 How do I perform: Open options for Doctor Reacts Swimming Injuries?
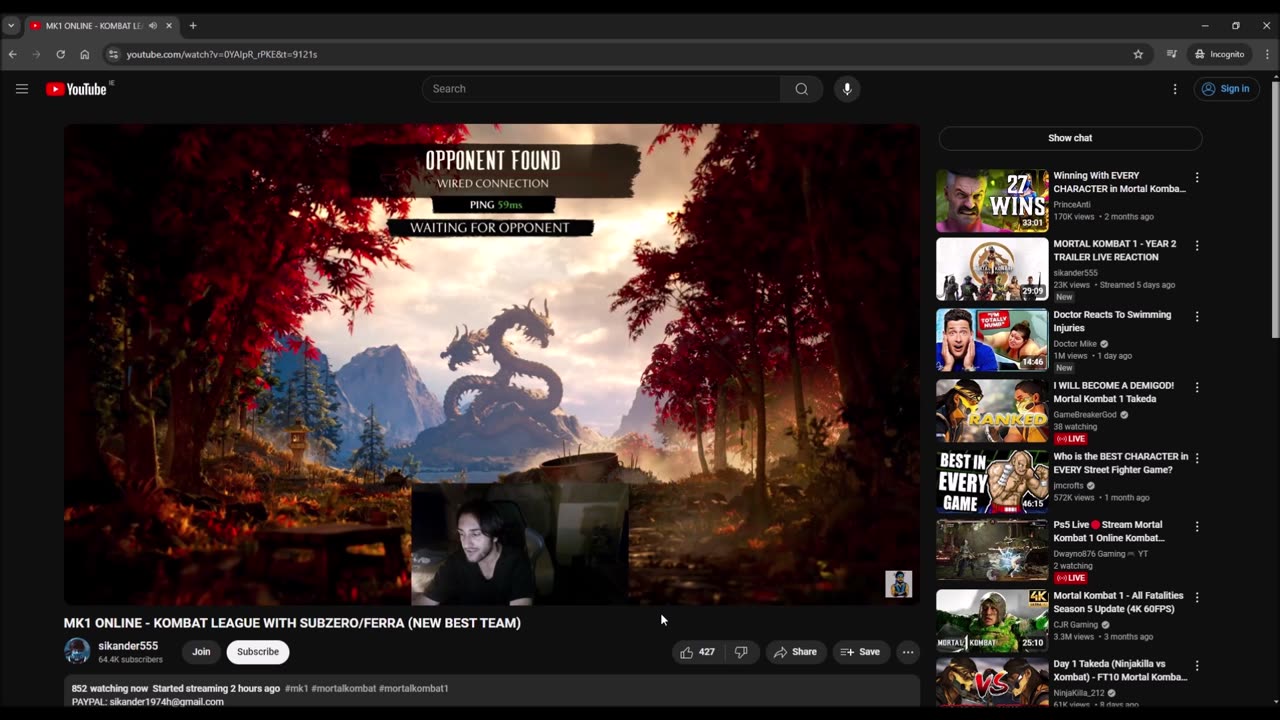[x=1197, y=317]
